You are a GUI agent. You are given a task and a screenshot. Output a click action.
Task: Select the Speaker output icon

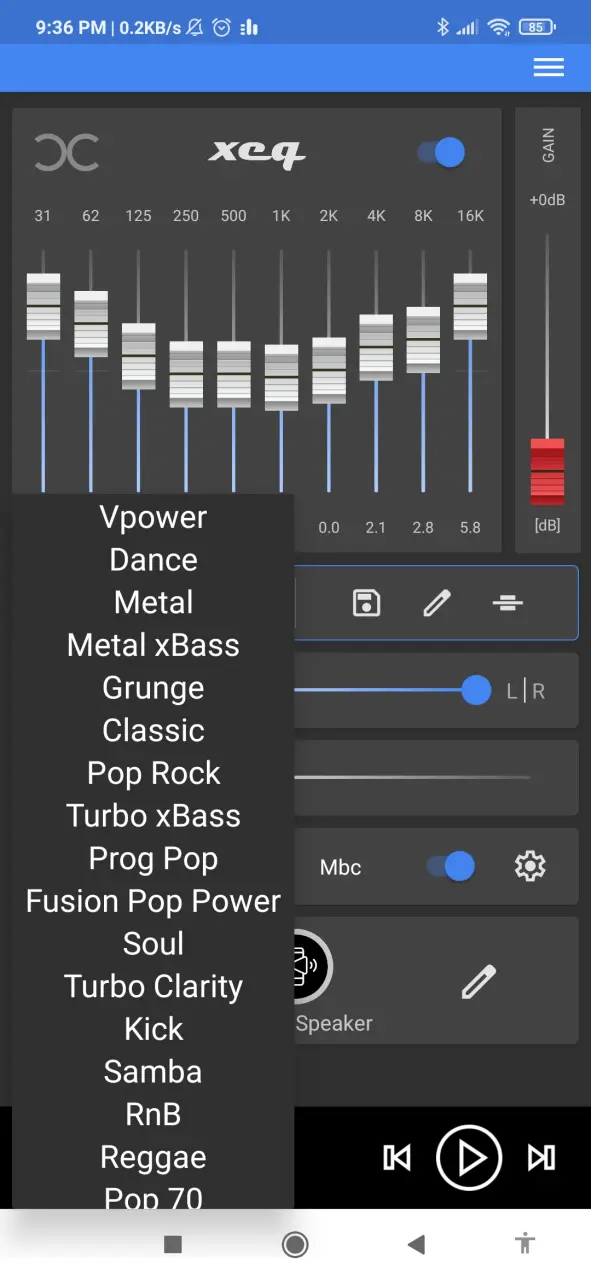click(311, 968)
